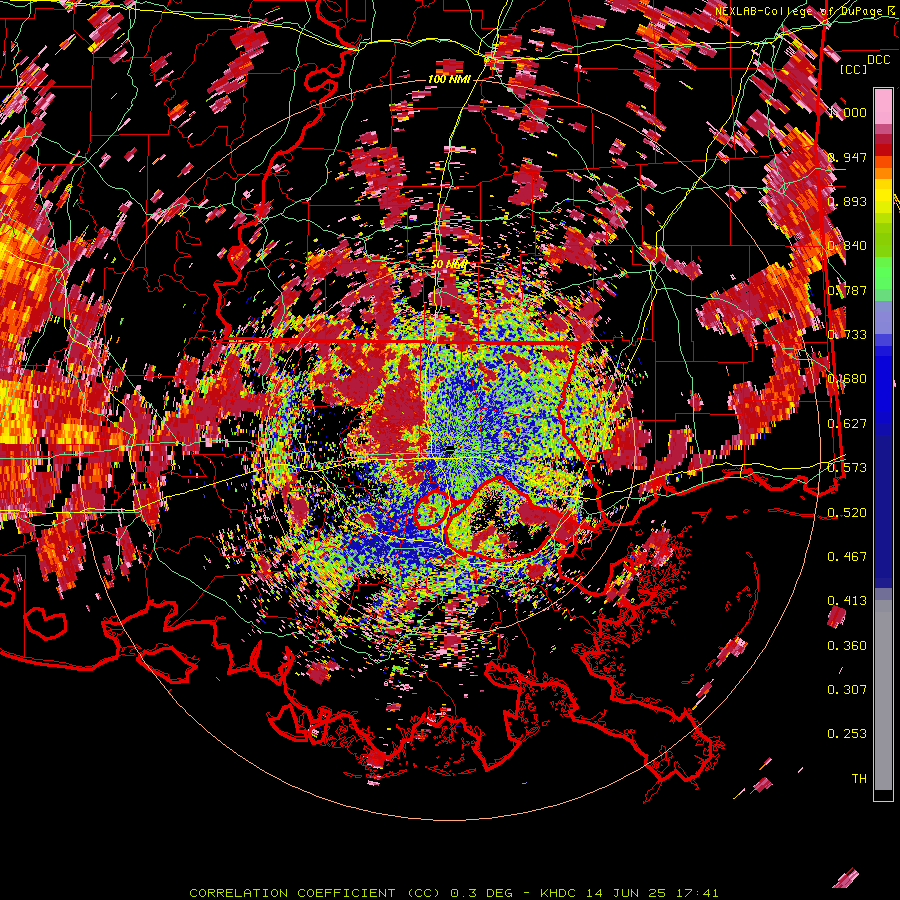Click the 0.840 legend value
The width and height of the screenshot is (900, 900).
click(x=847, y=246)
